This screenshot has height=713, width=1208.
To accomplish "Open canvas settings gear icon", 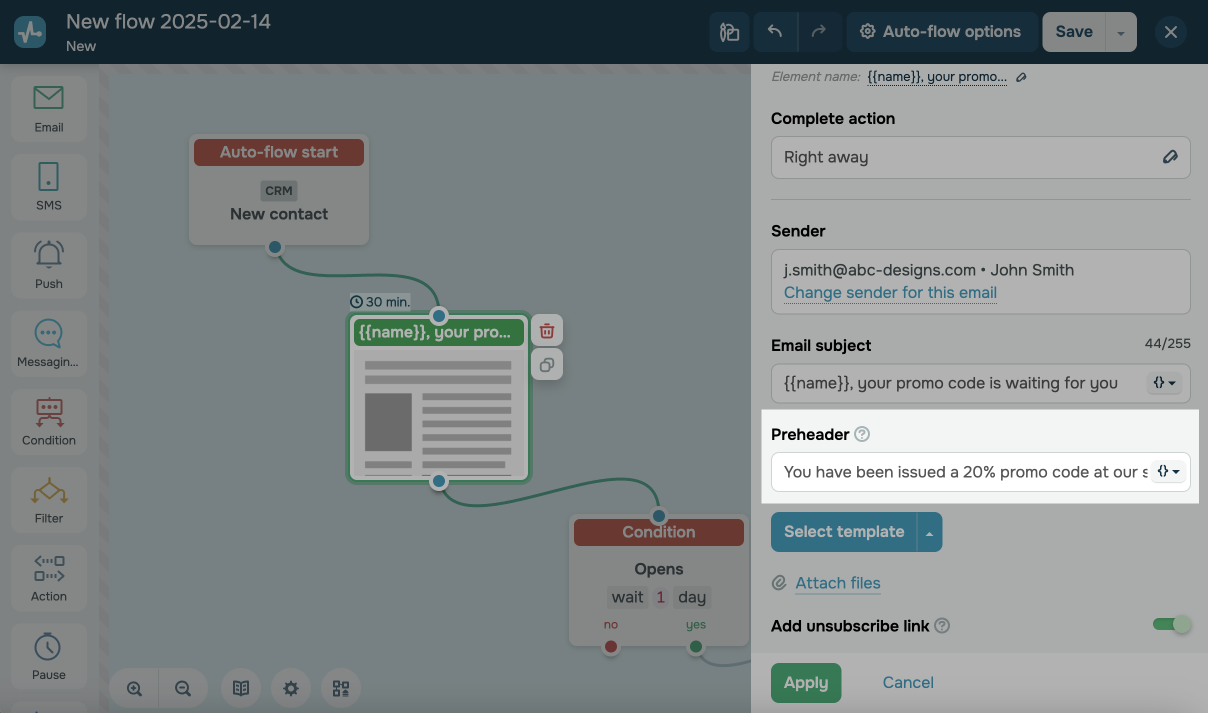I will coord(291,688).
